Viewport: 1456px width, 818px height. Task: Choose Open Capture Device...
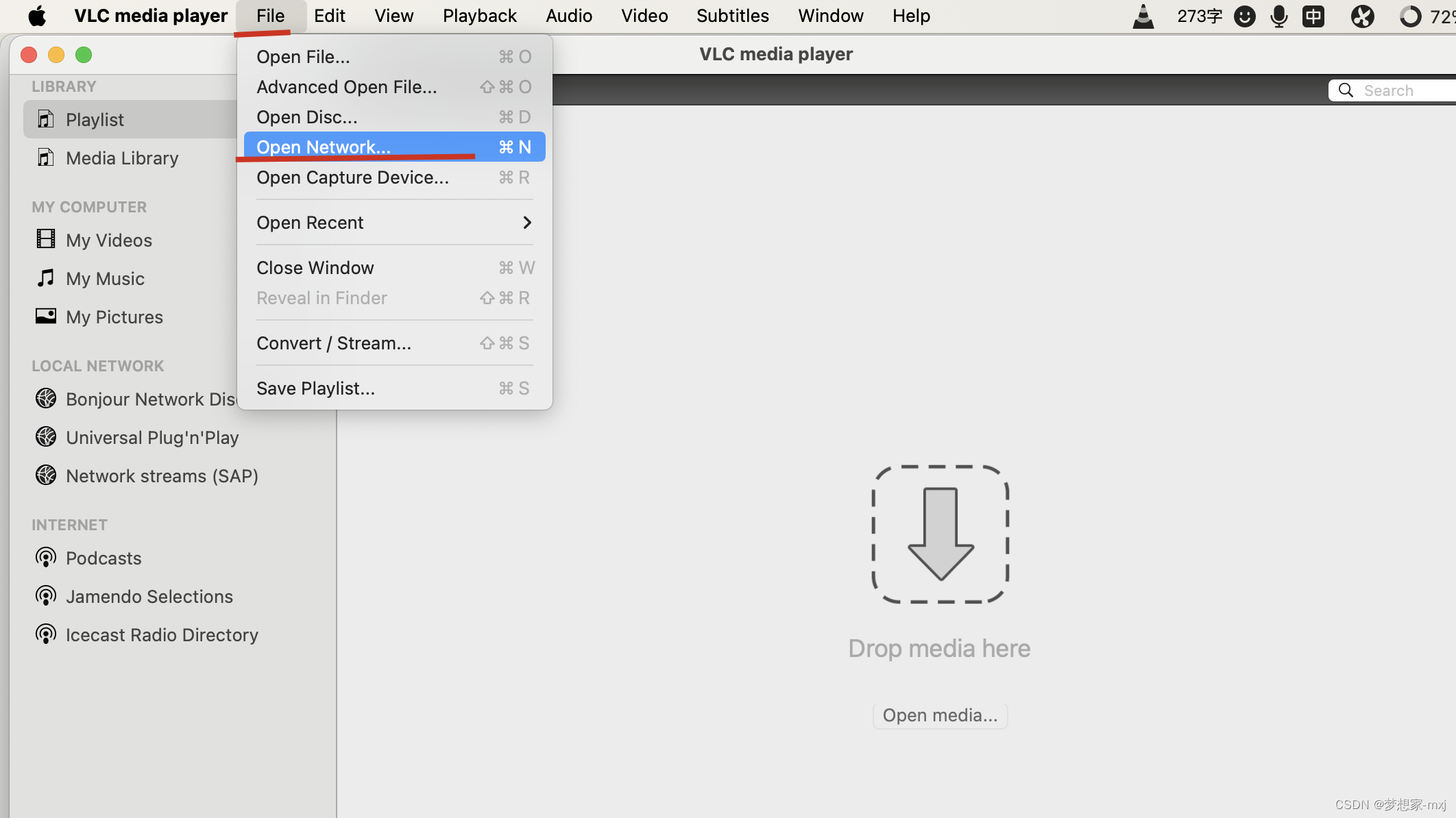coord(394,177)
